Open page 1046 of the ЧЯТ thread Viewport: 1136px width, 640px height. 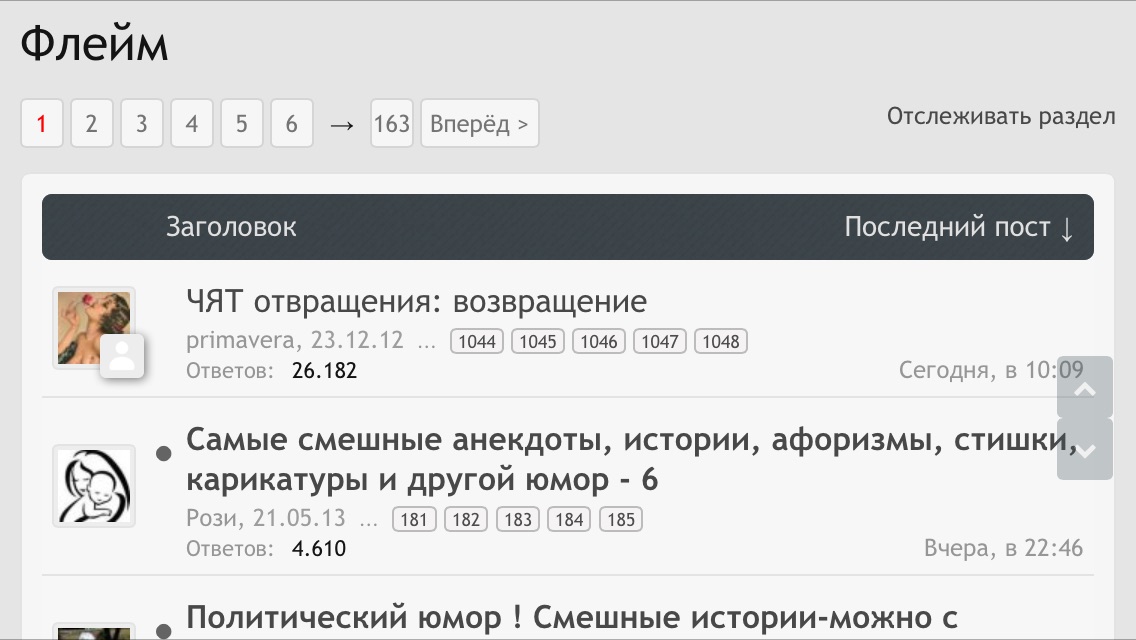[598, 341]
